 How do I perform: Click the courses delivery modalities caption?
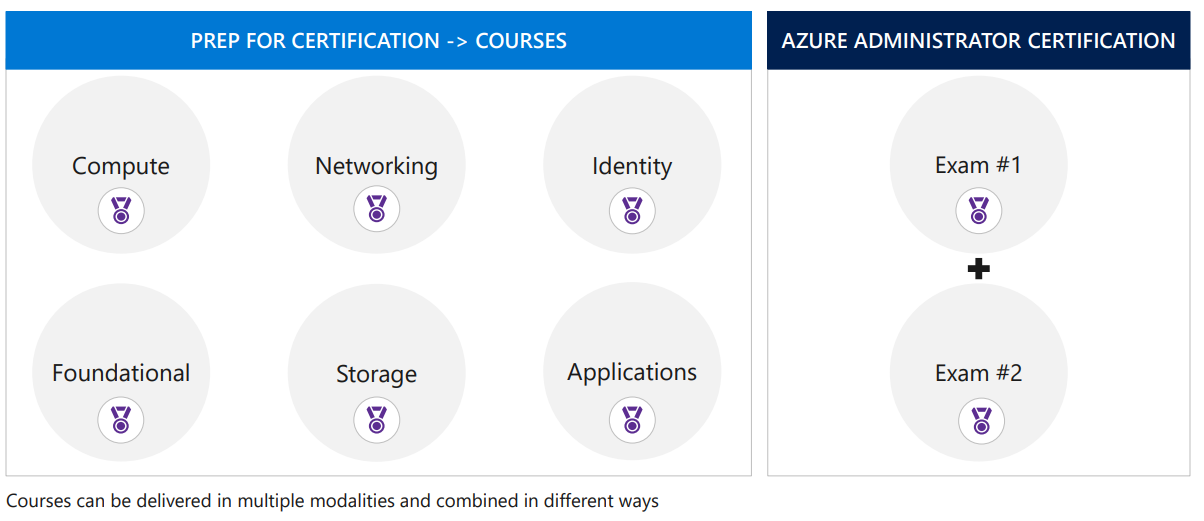click(333, 501)
